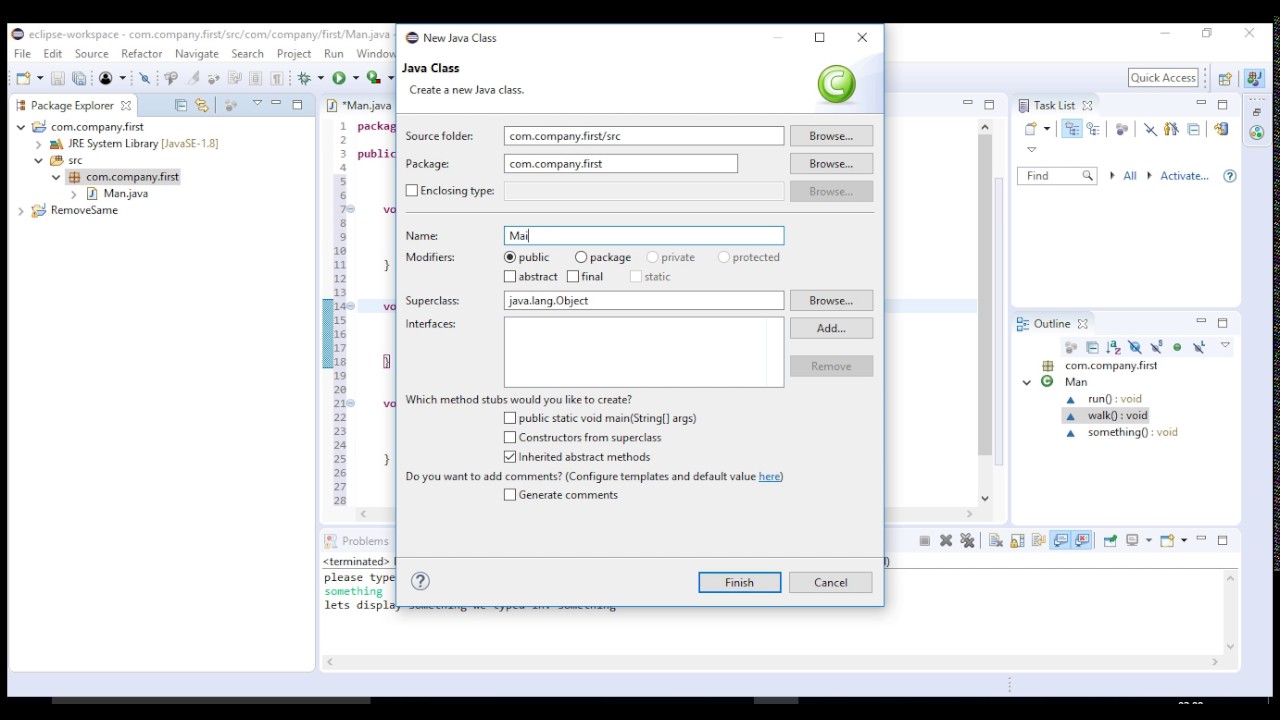
Task: Select the package modifier radio button
Action: [x=581, y=257]
